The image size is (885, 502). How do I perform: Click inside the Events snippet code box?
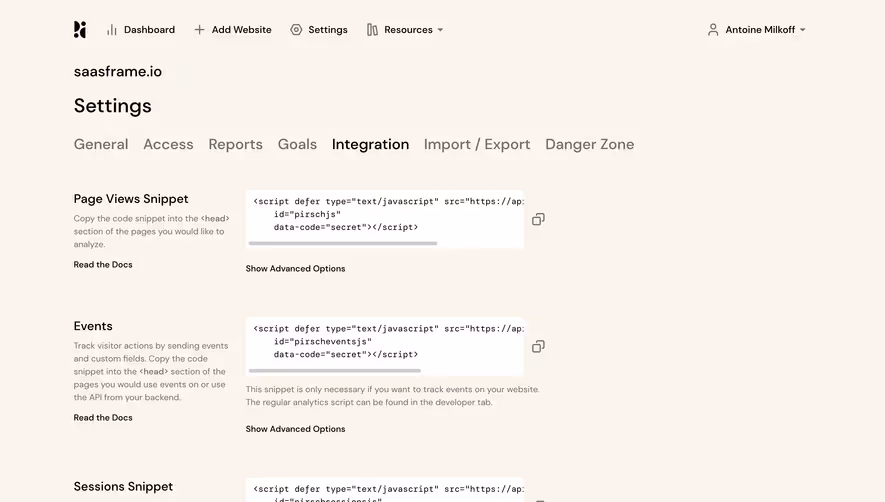point(385,346)
